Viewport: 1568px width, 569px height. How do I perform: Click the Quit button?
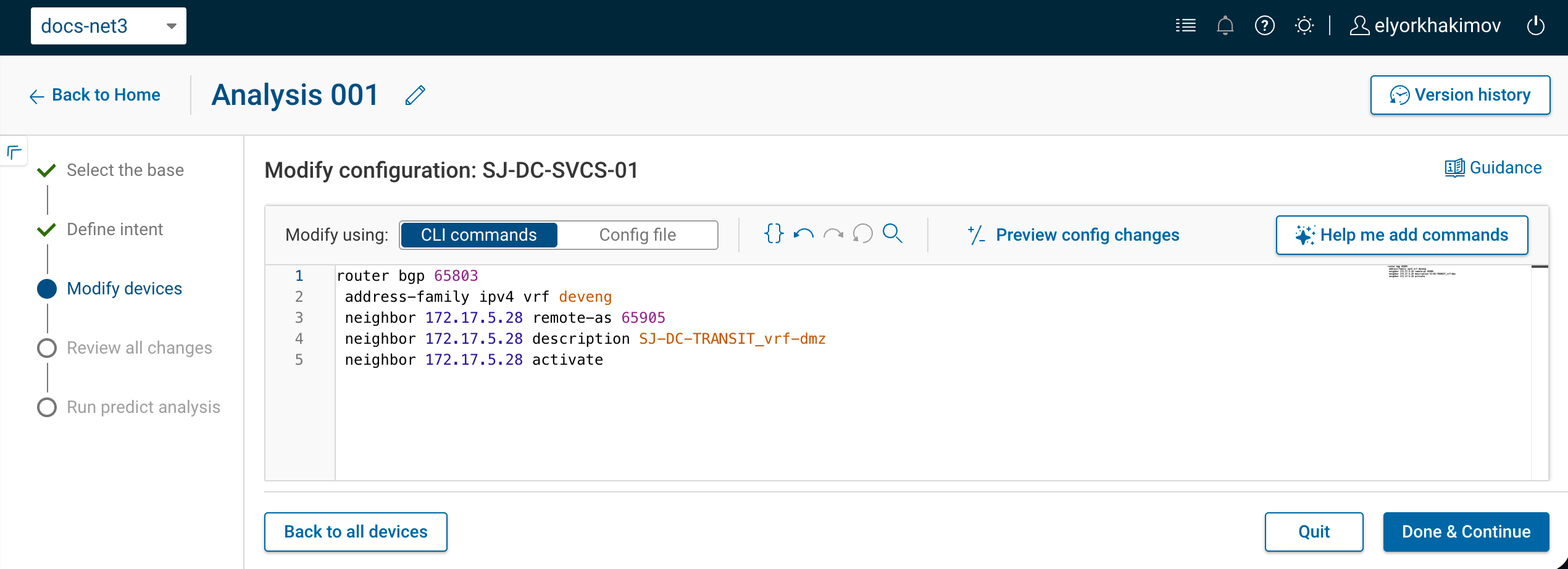[1314, 532]
